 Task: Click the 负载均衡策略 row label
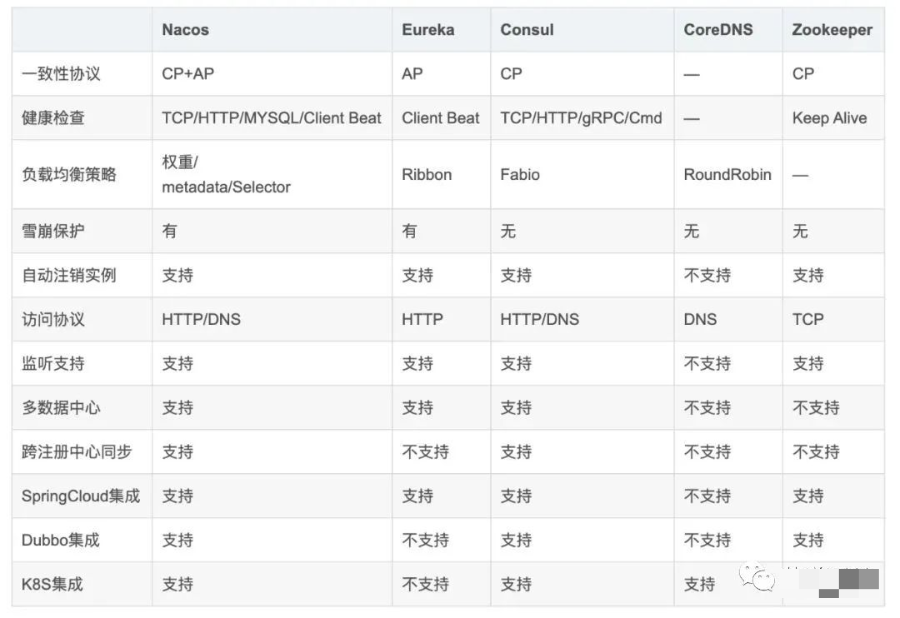point(69,174)
